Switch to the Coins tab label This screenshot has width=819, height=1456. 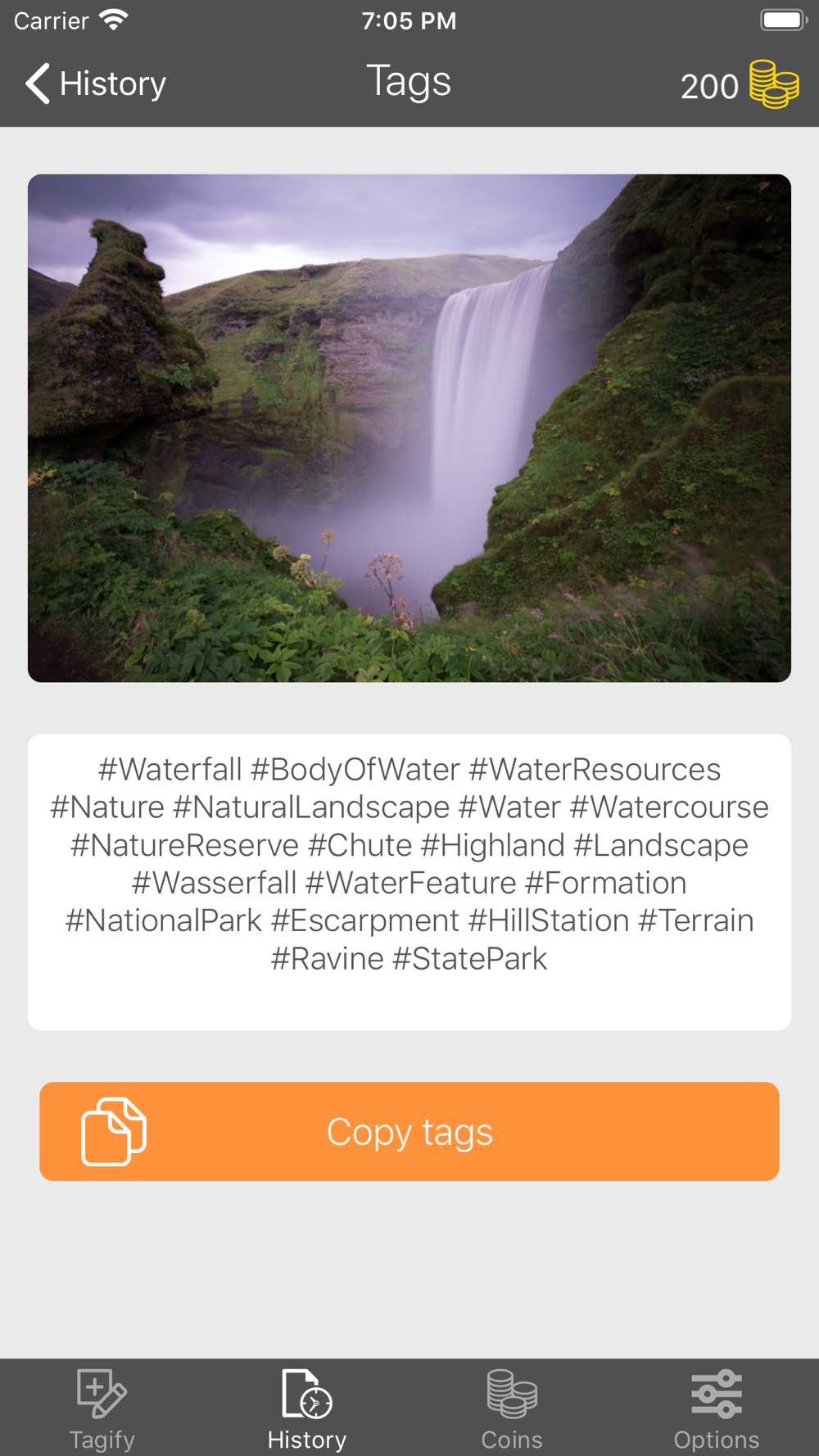click(x=512, y=1440)
